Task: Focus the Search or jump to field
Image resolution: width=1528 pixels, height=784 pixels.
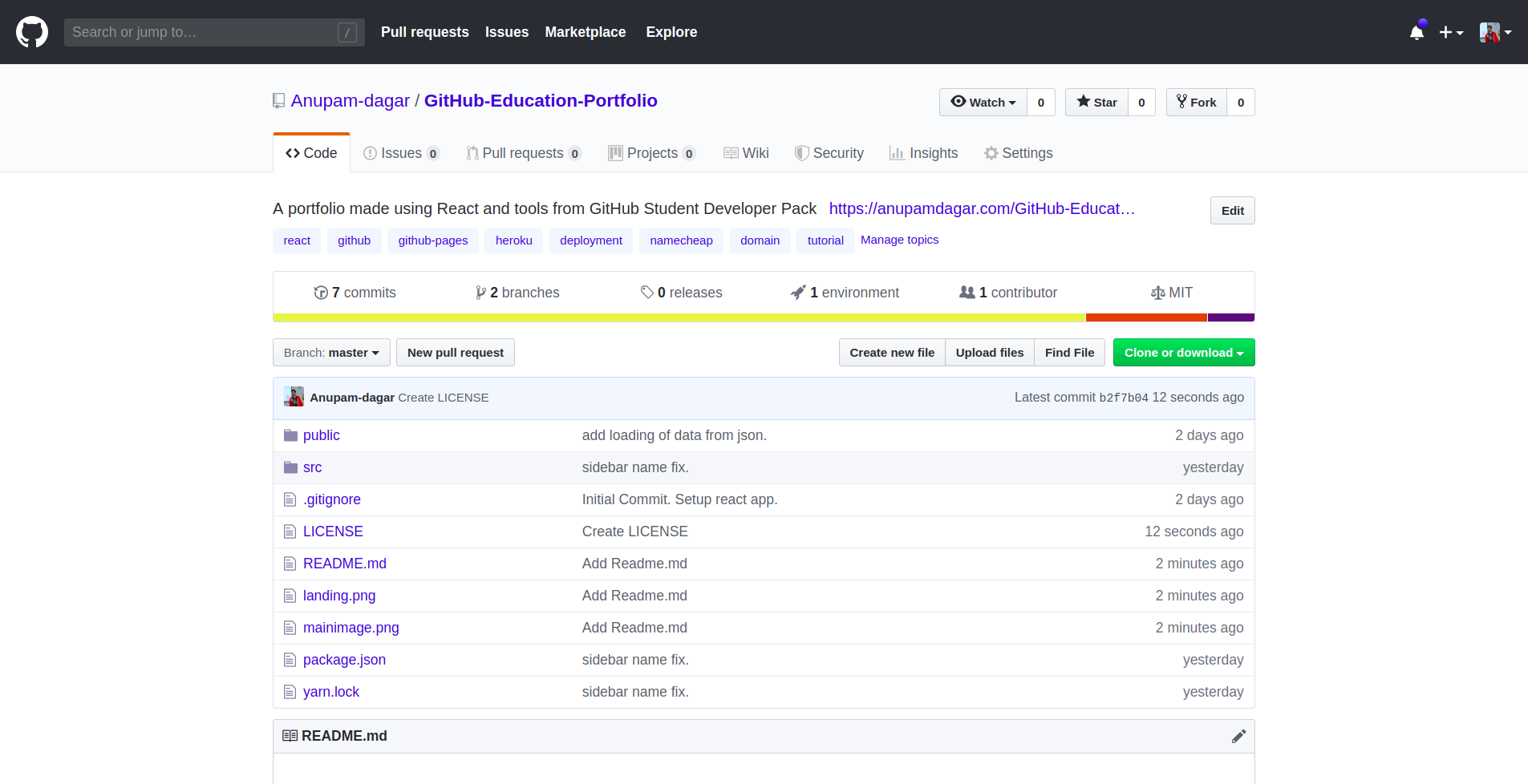Action: [x=214, y=32]
